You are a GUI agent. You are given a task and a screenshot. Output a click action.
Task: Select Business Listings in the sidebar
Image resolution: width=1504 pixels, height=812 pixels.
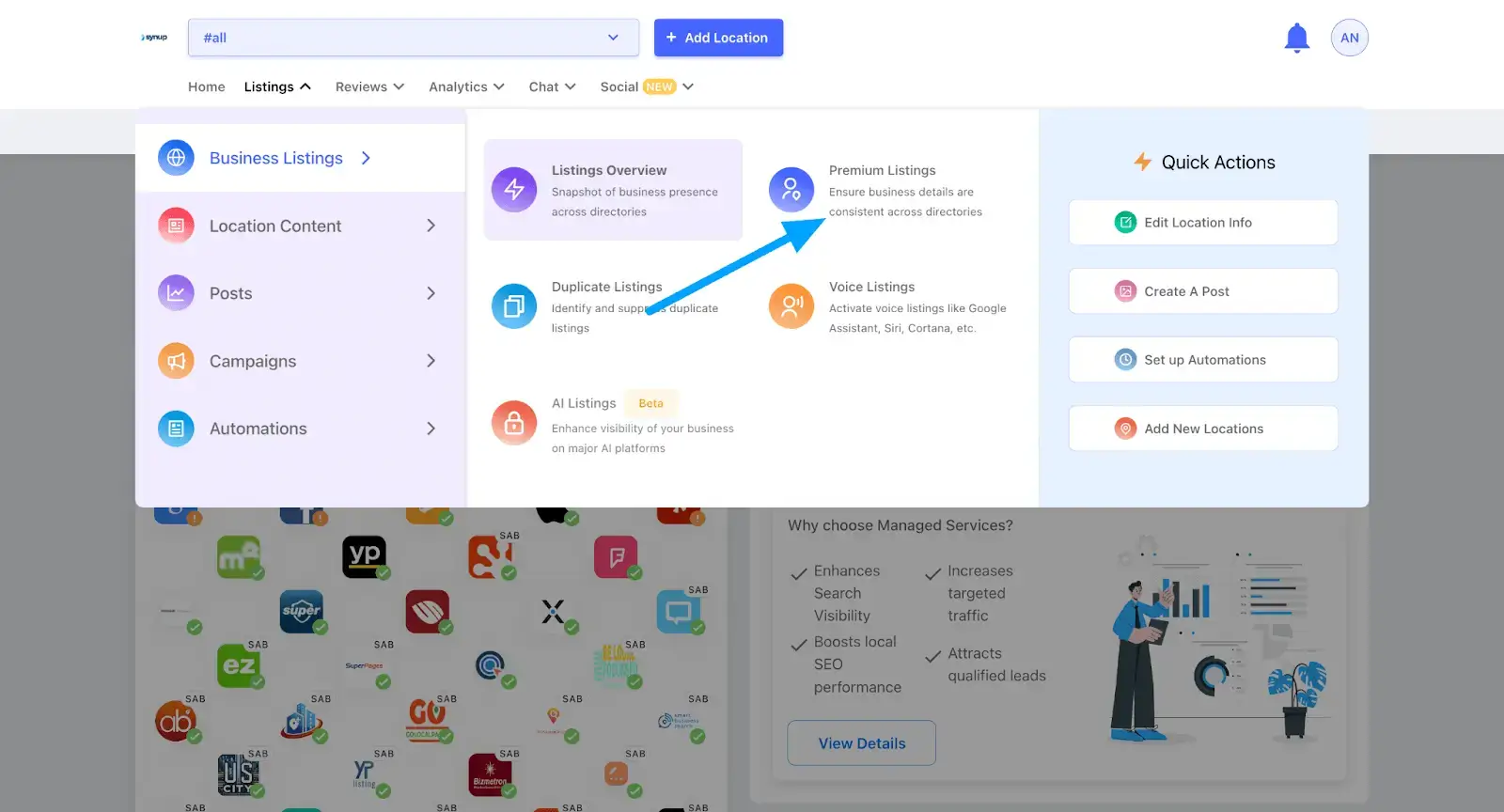pos(300,158)
